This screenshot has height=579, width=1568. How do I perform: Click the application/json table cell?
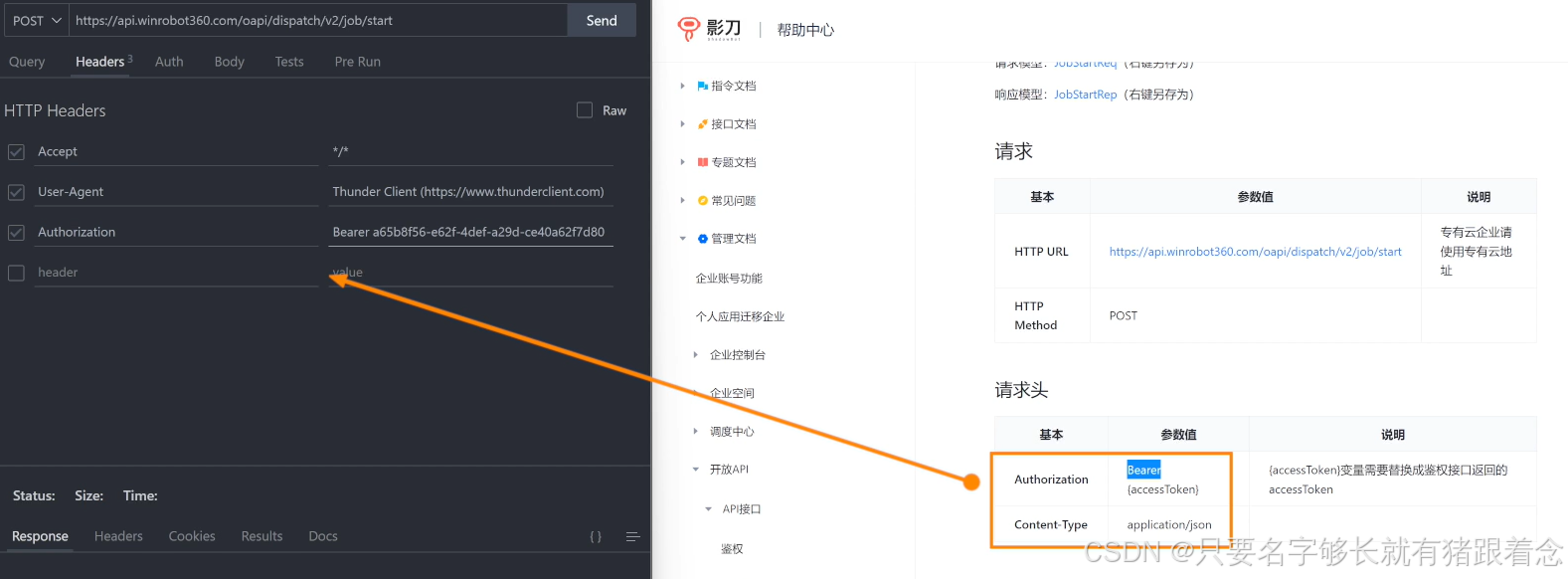[1178, 524]
